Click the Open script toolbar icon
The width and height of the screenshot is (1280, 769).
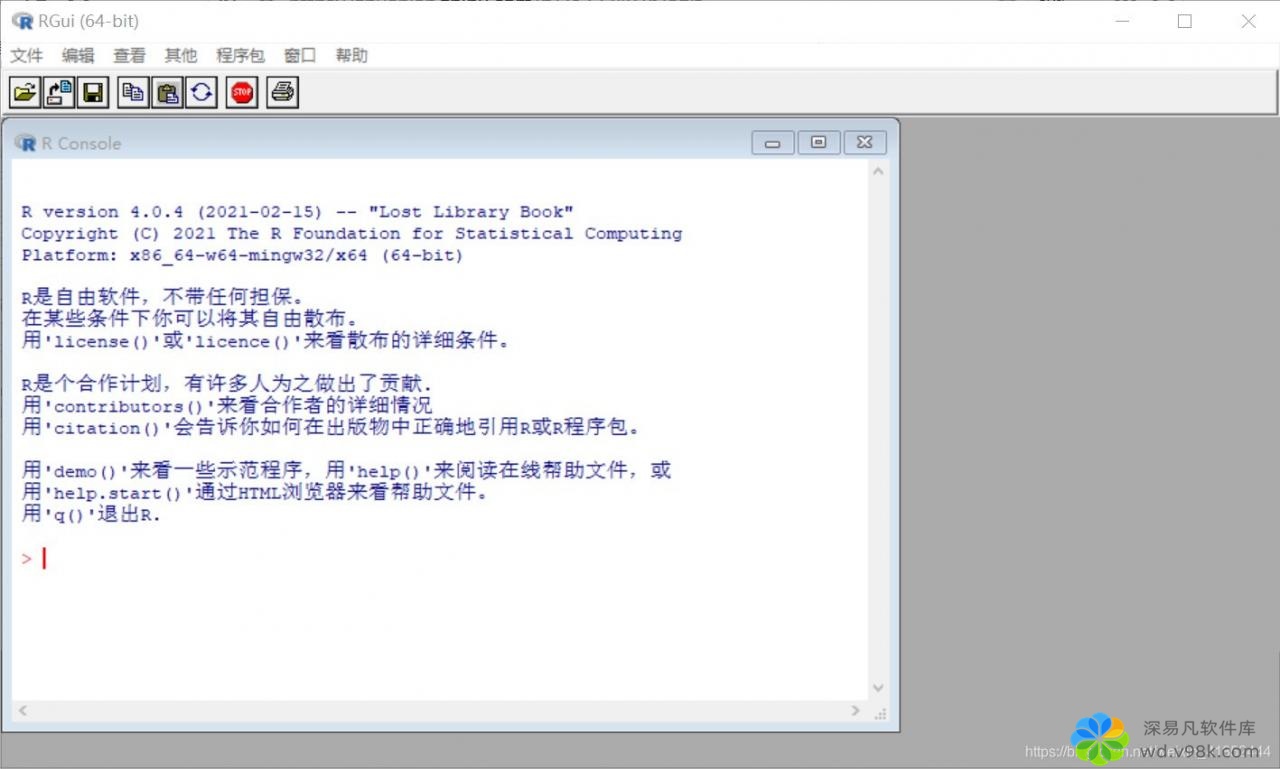(x=25, y=93)
